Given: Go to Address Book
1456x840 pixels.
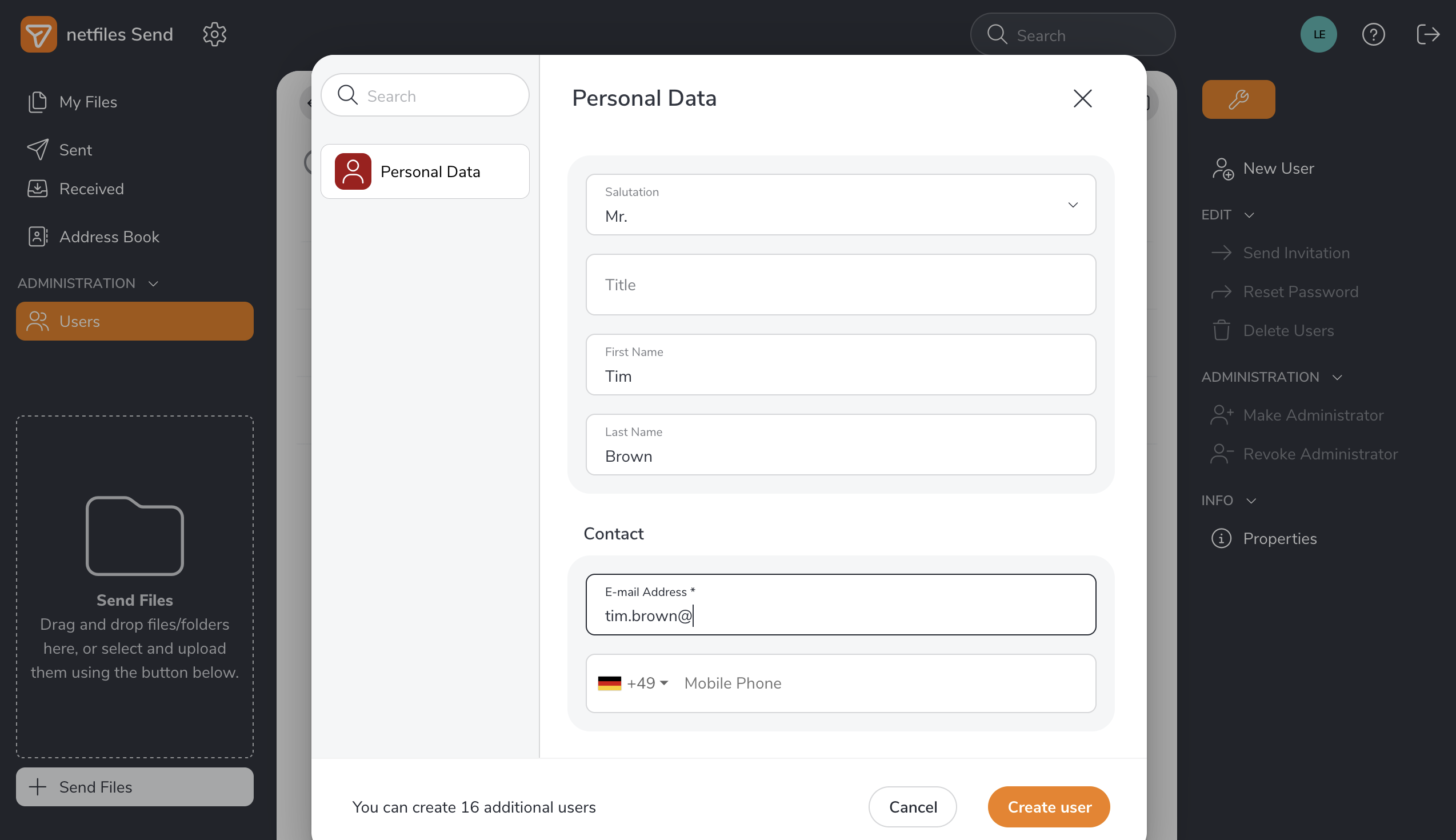Looking at the screenshot, I should click(x=109, y=237).
